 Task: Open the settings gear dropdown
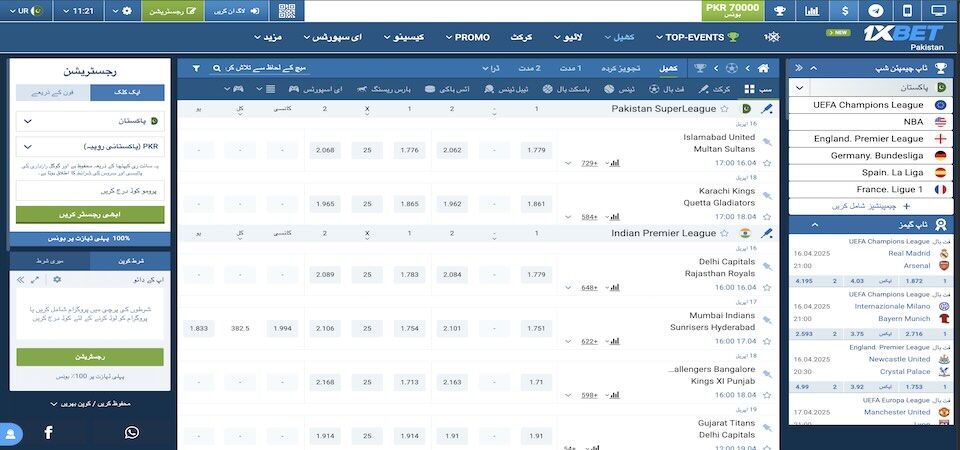click(122, 11)
